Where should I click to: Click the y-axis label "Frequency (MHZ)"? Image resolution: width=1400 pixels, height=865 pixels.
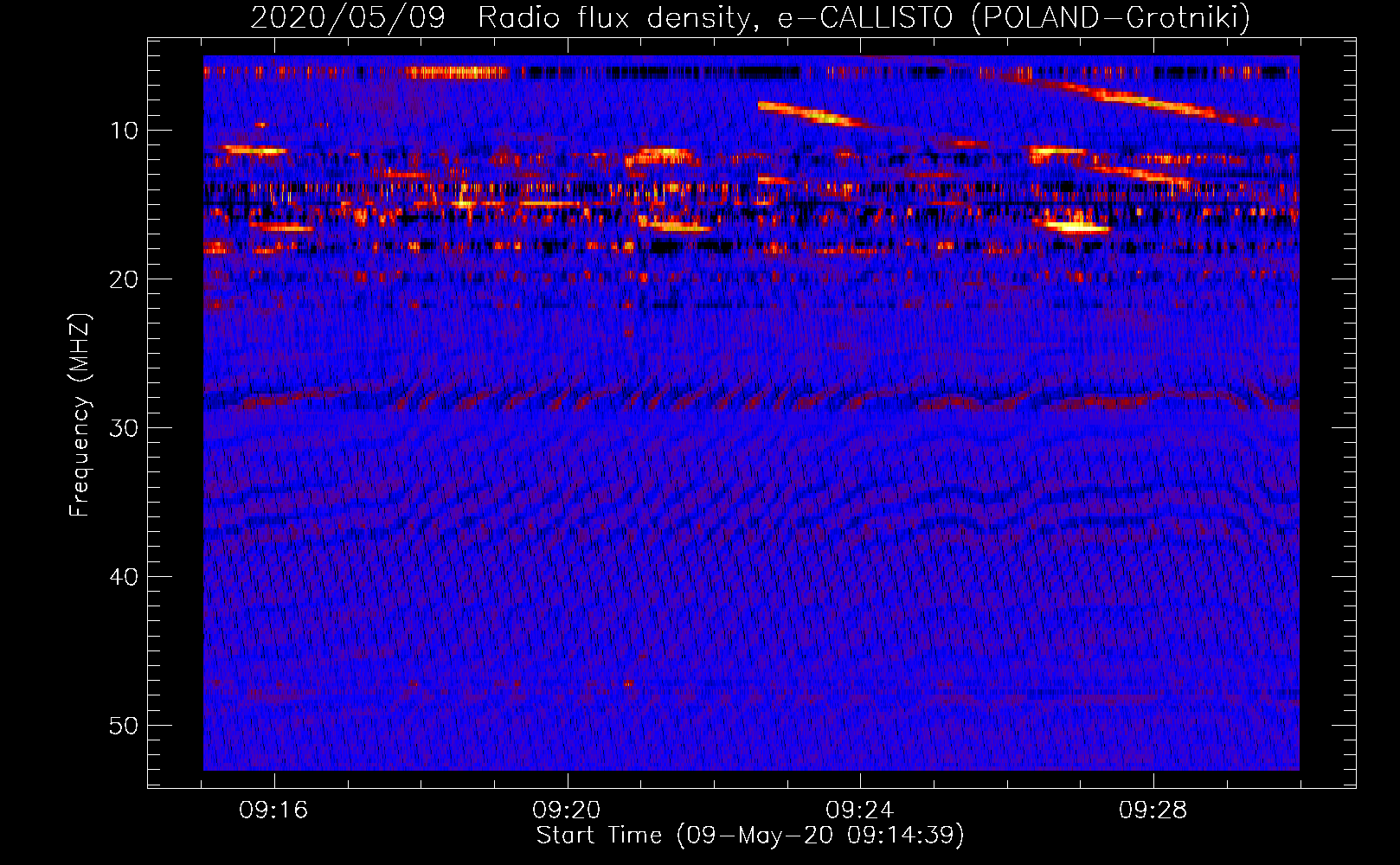[80, 415]
